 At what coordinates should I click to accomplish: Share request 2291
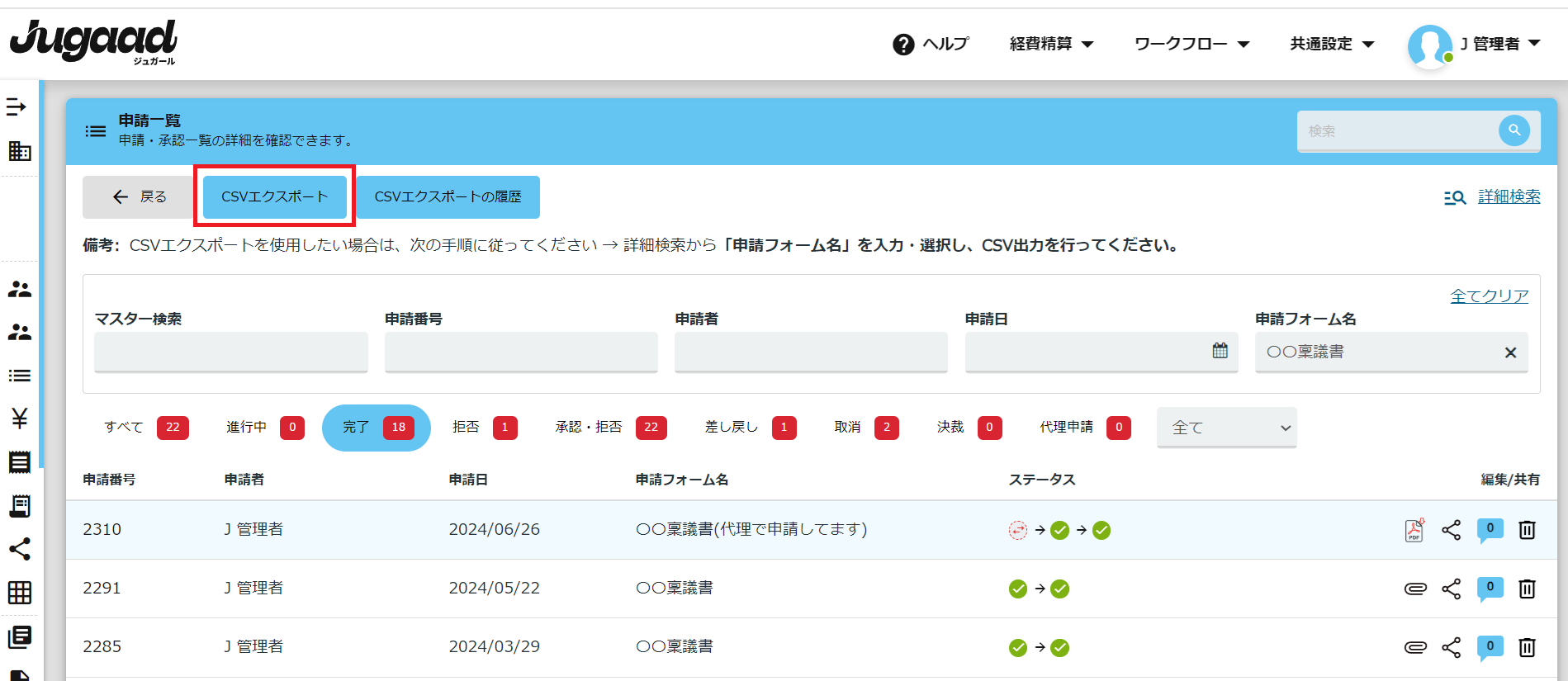click(x=1451, y=589)
